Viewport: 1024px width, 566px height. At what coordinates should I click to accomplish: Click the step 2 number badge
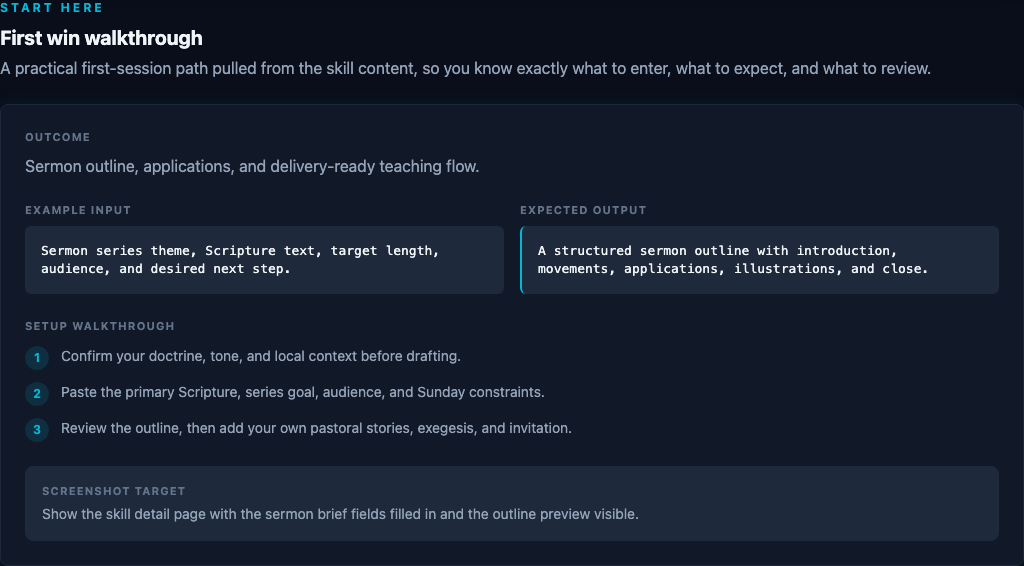tap(37, 394)
